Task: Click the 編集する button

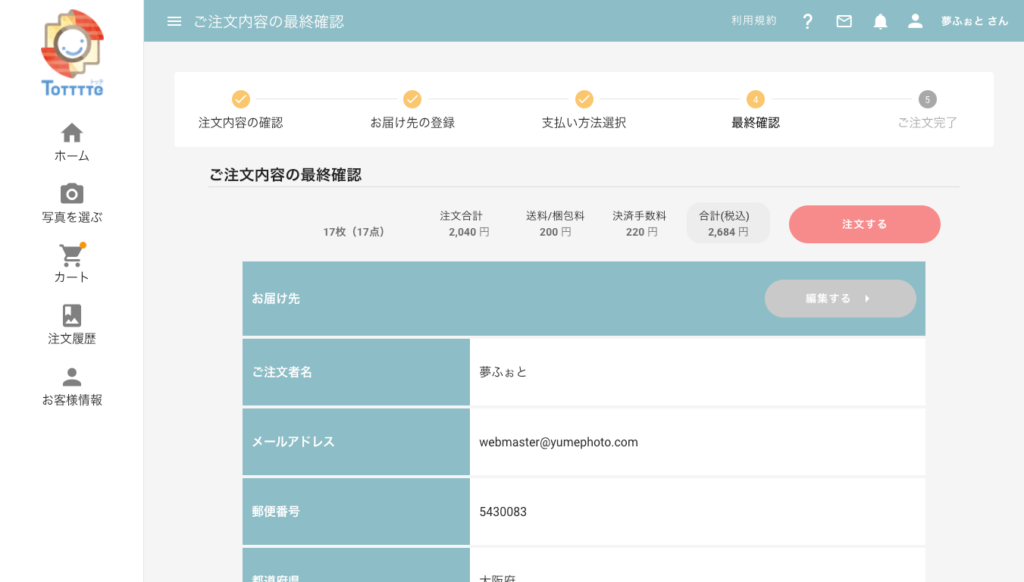Action: click(x=840, y=299)
